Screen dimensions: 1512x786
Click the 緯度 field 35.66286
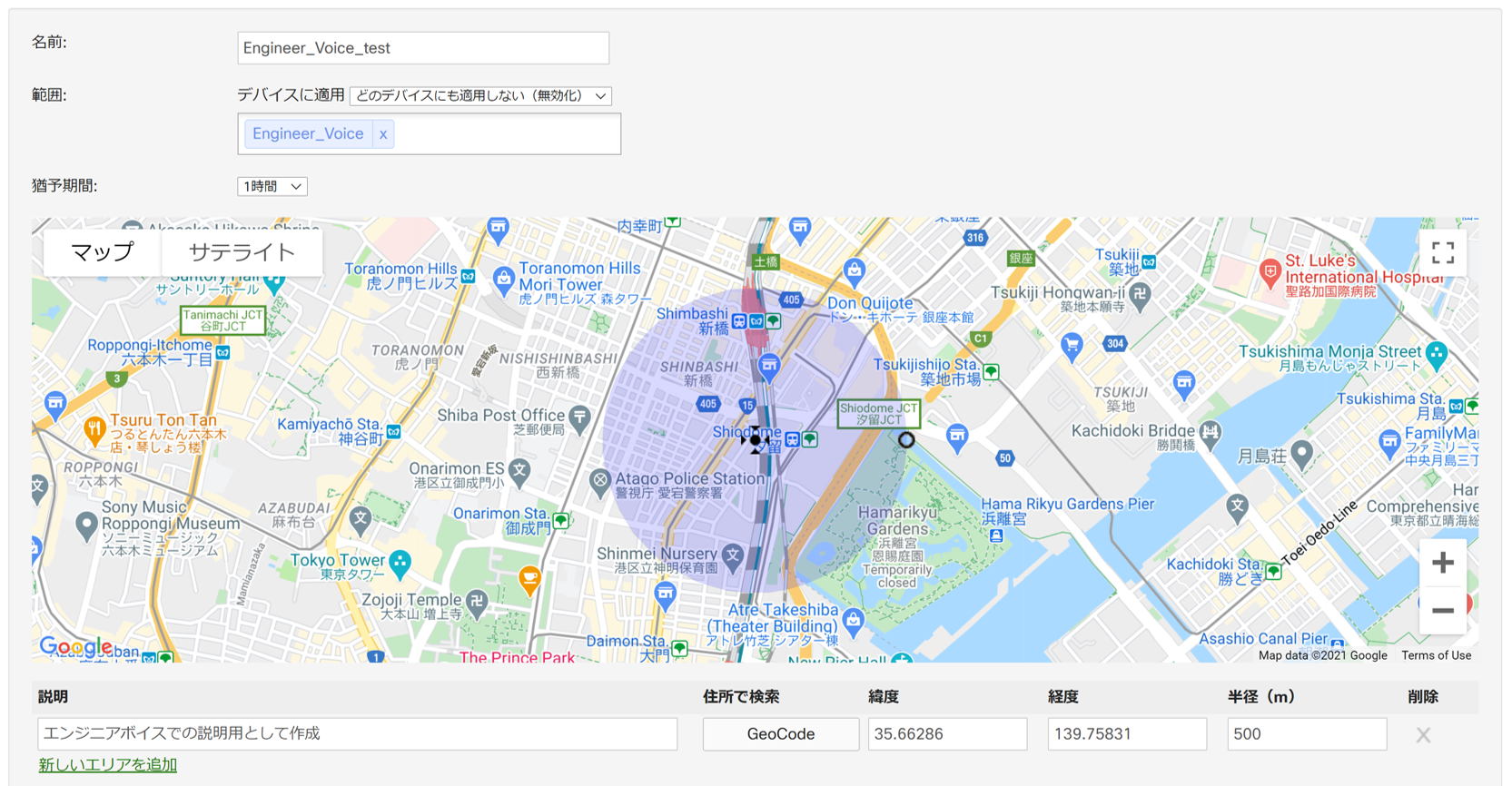pyautogui.click(x=947, y=733)
